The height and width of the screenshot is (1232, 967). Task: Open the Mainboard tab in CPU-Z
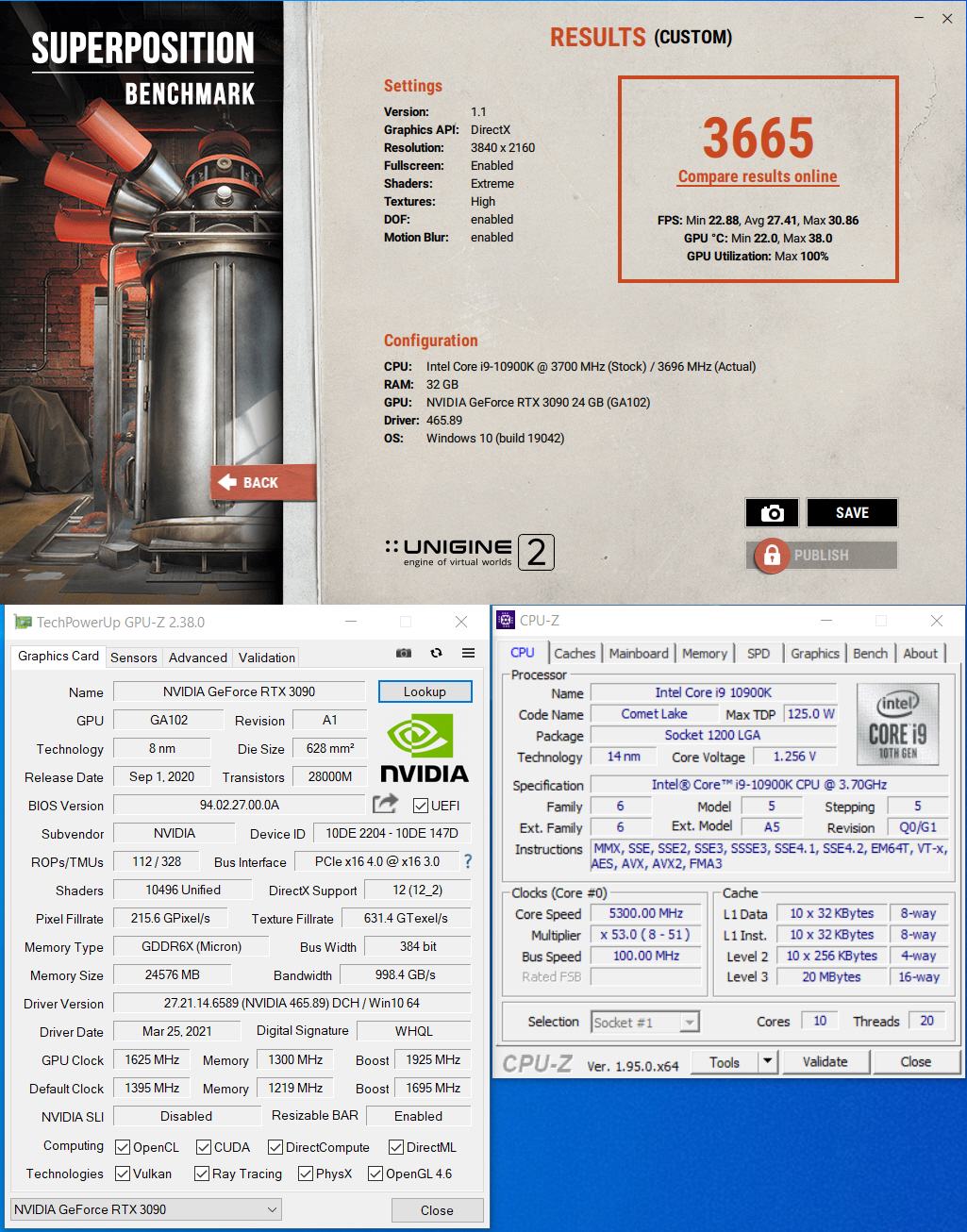pyautogui.click(x=639, y=653)
